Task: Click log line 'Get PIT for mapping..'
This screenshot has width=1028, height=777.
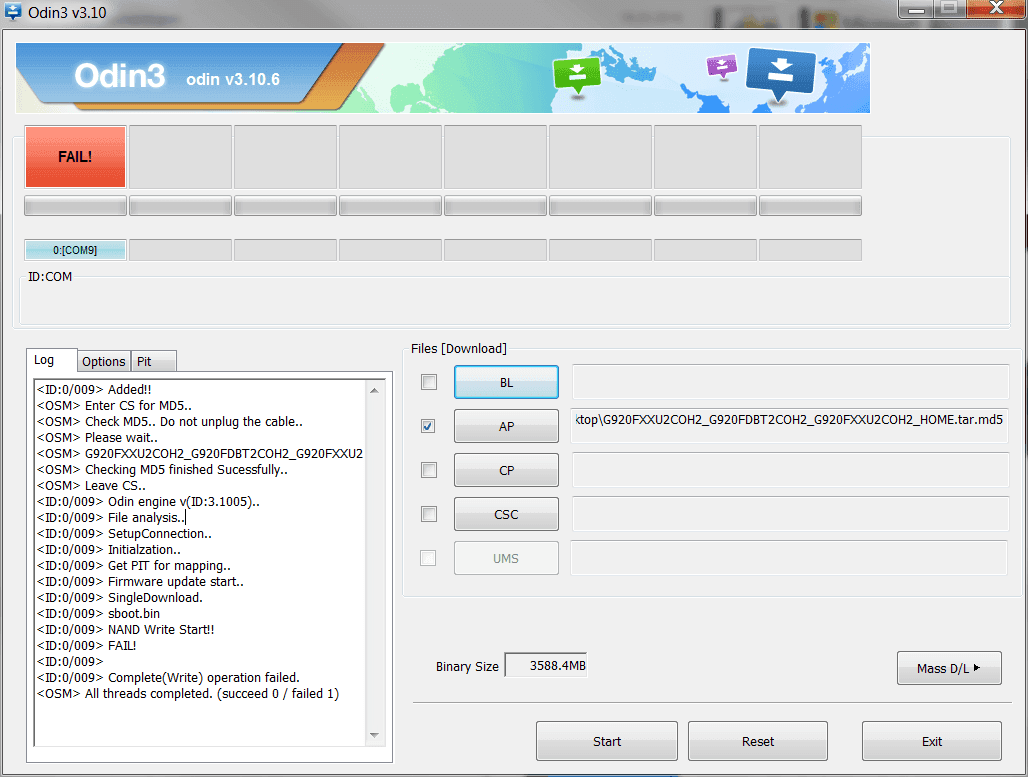Action: pos(134,565)
